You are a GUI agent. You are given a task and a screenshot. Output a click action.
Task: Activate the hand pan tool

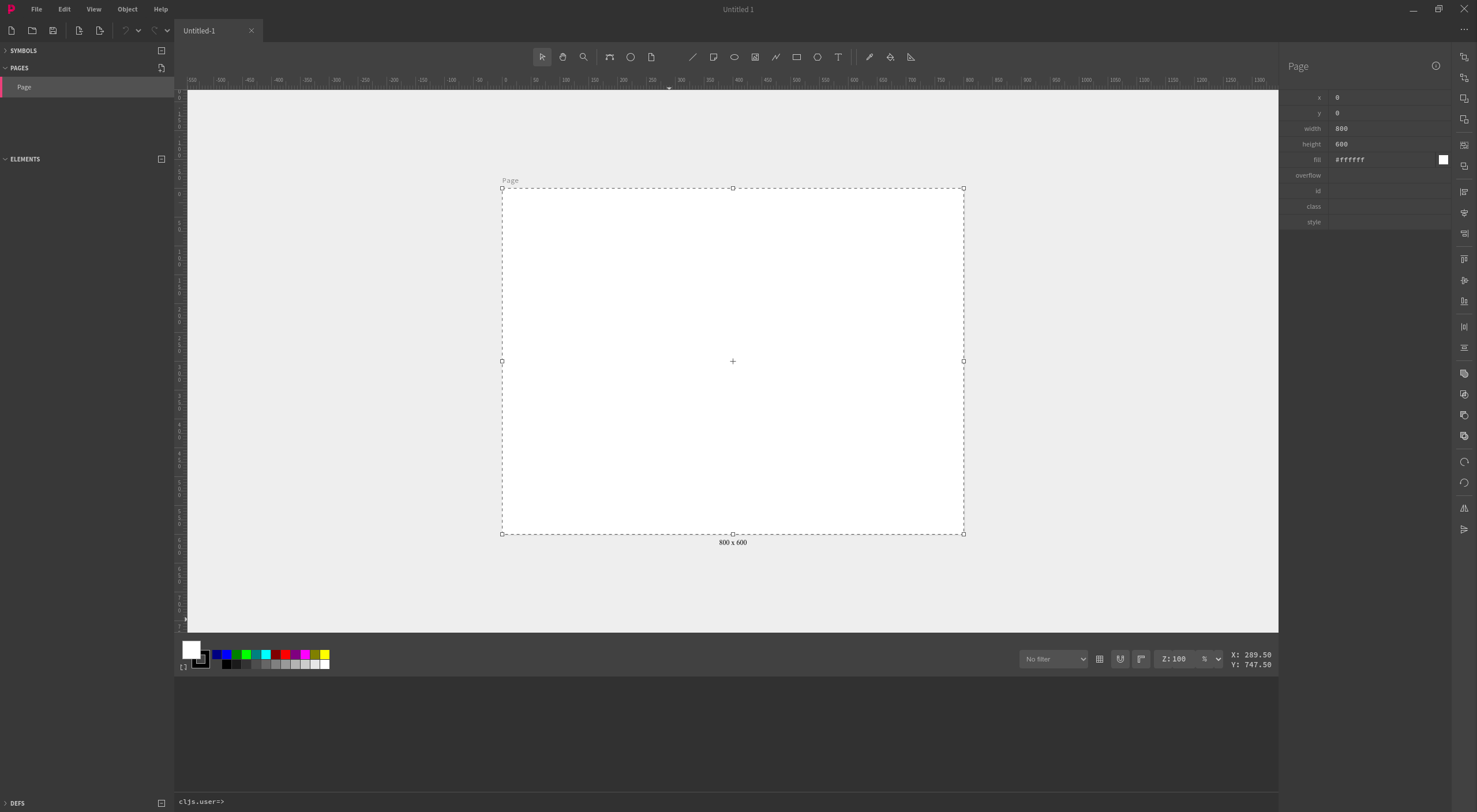(563, 57)
